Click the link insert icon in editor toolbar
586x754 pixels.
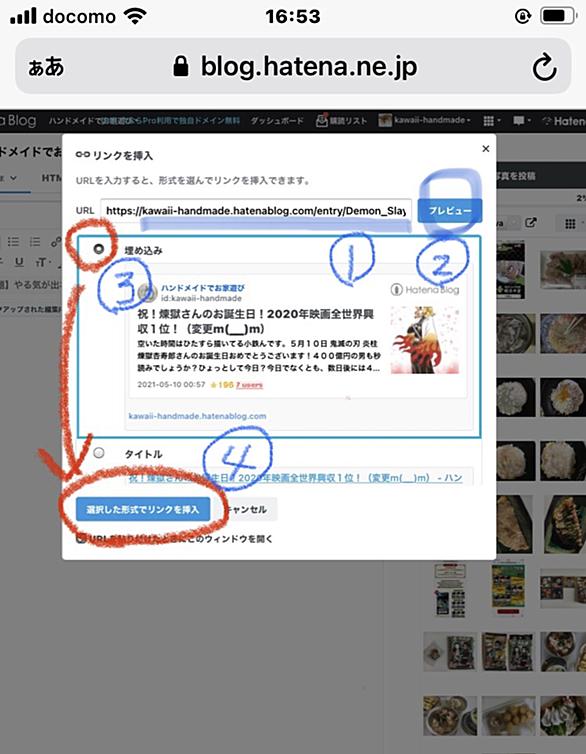tap(56, 242)
